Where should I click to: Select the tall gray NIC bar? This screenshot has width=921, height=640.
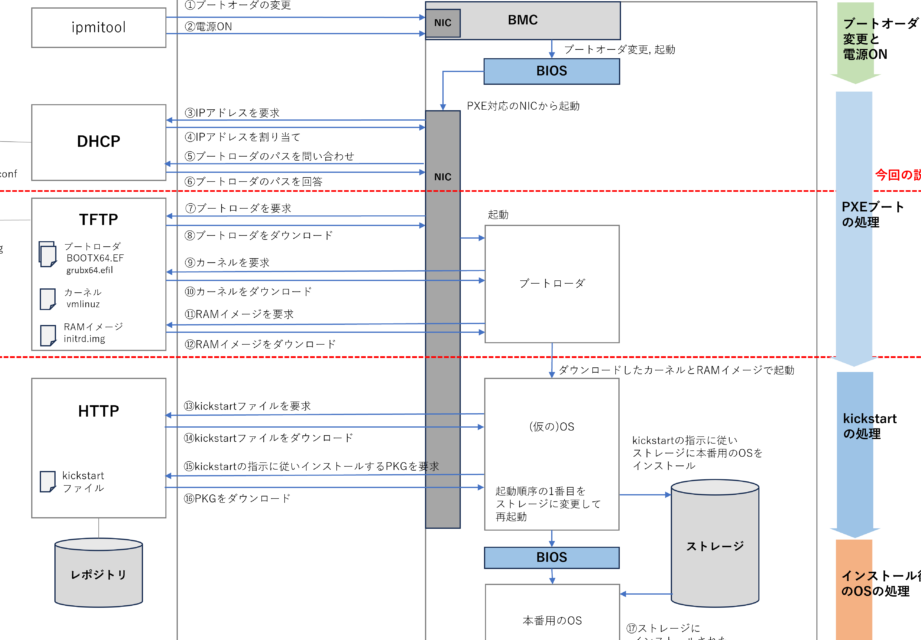pyautogui.click(x=443, y=320)
